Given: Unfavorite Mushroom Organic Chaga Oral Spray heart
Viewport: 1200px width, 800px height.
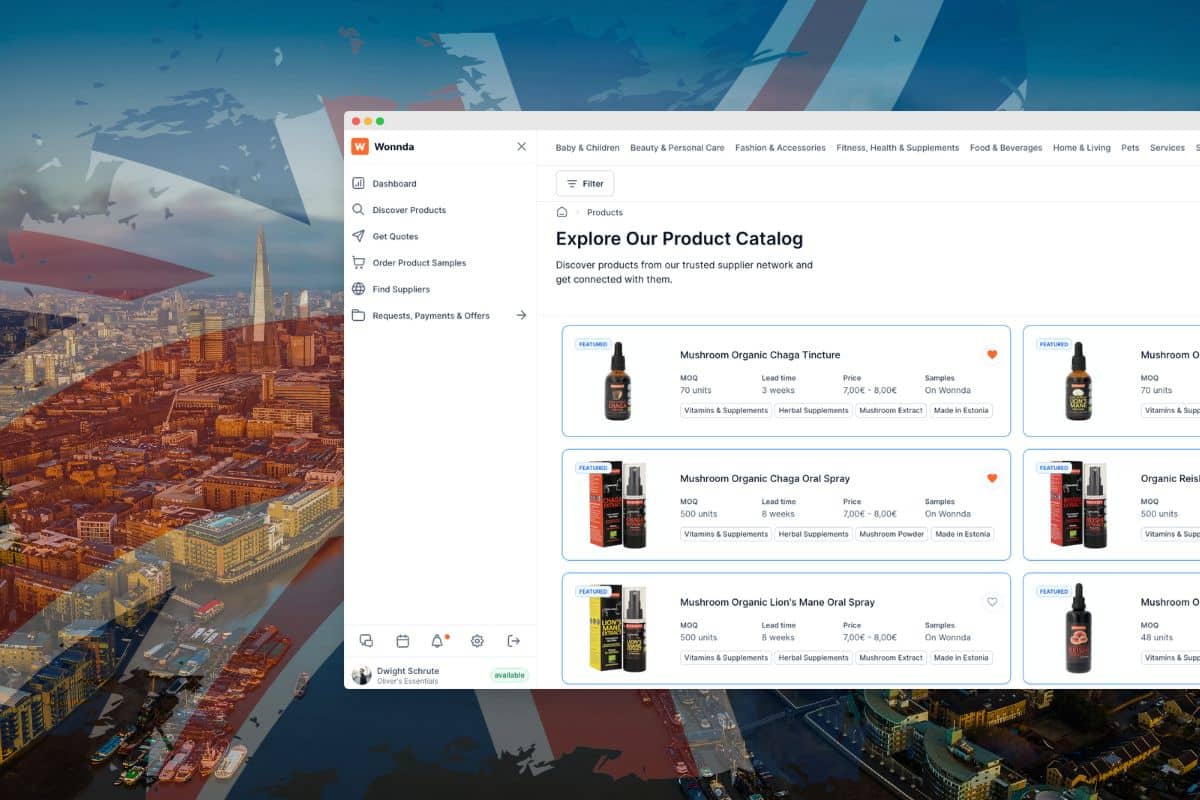Looking at the screenshot, I should tap(992, 478).
